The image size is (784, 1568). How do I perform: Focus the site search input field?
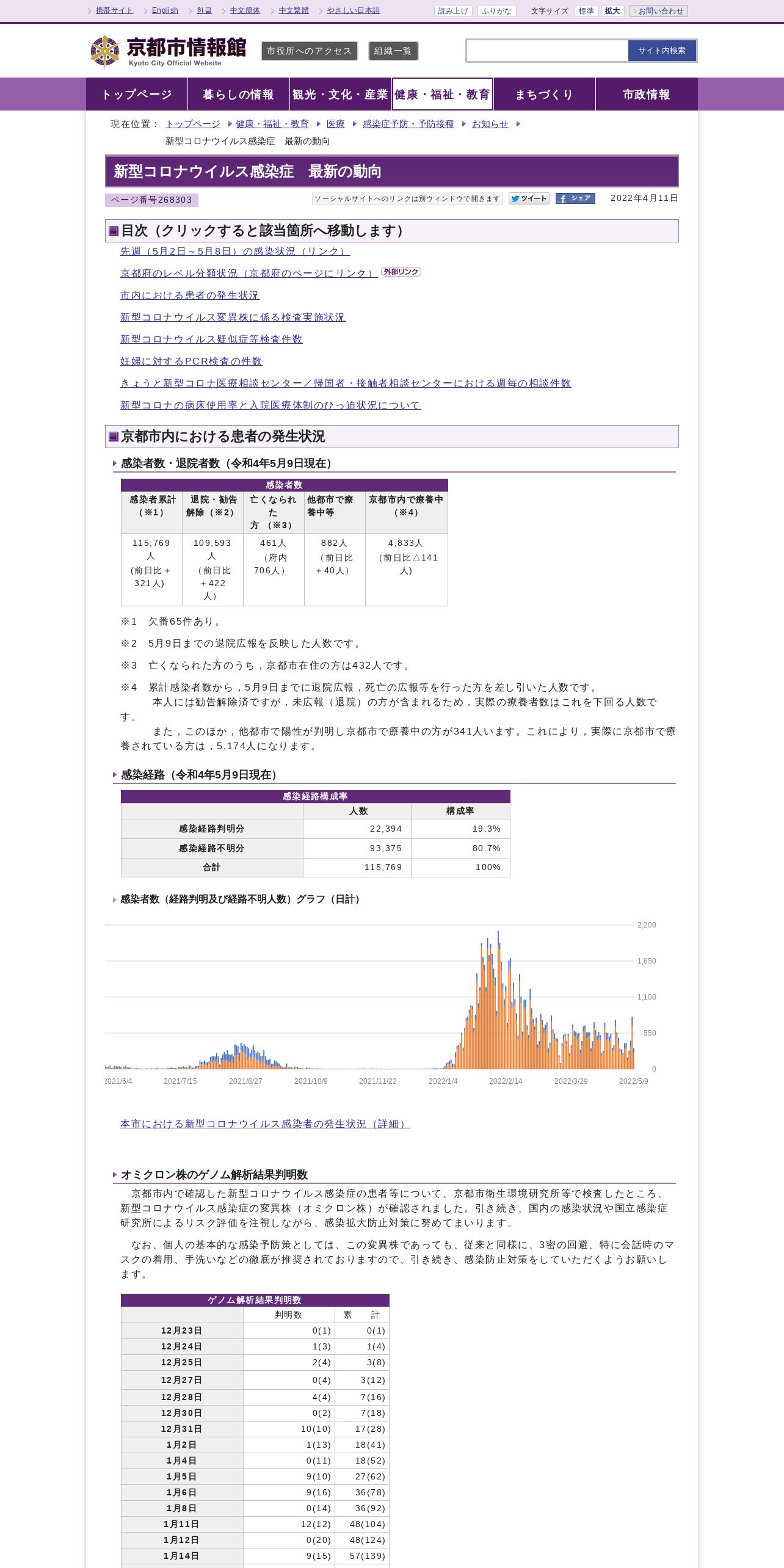547,51
